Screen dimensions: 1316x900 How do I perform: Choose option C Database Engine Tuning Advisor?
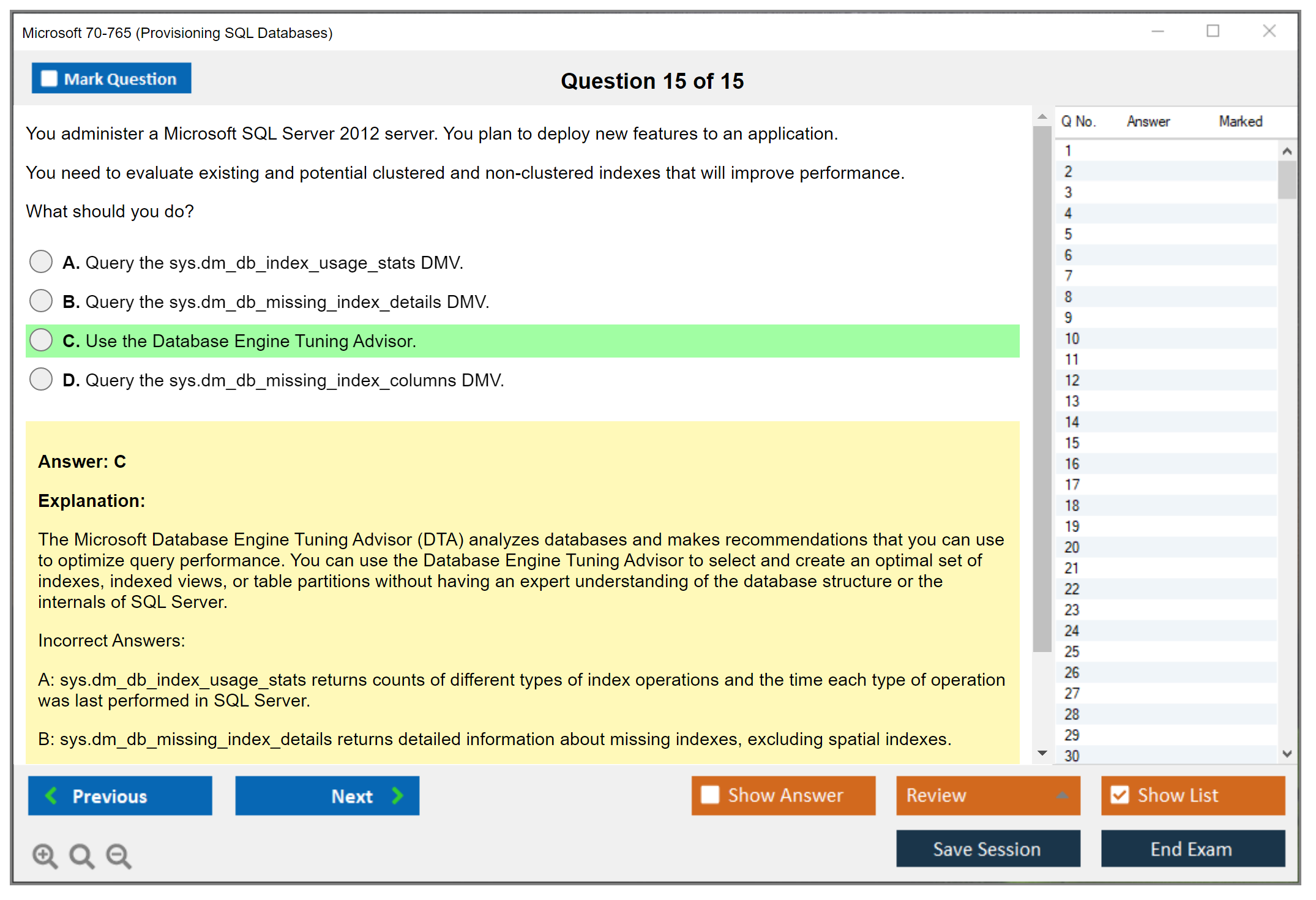coord(41,340)
